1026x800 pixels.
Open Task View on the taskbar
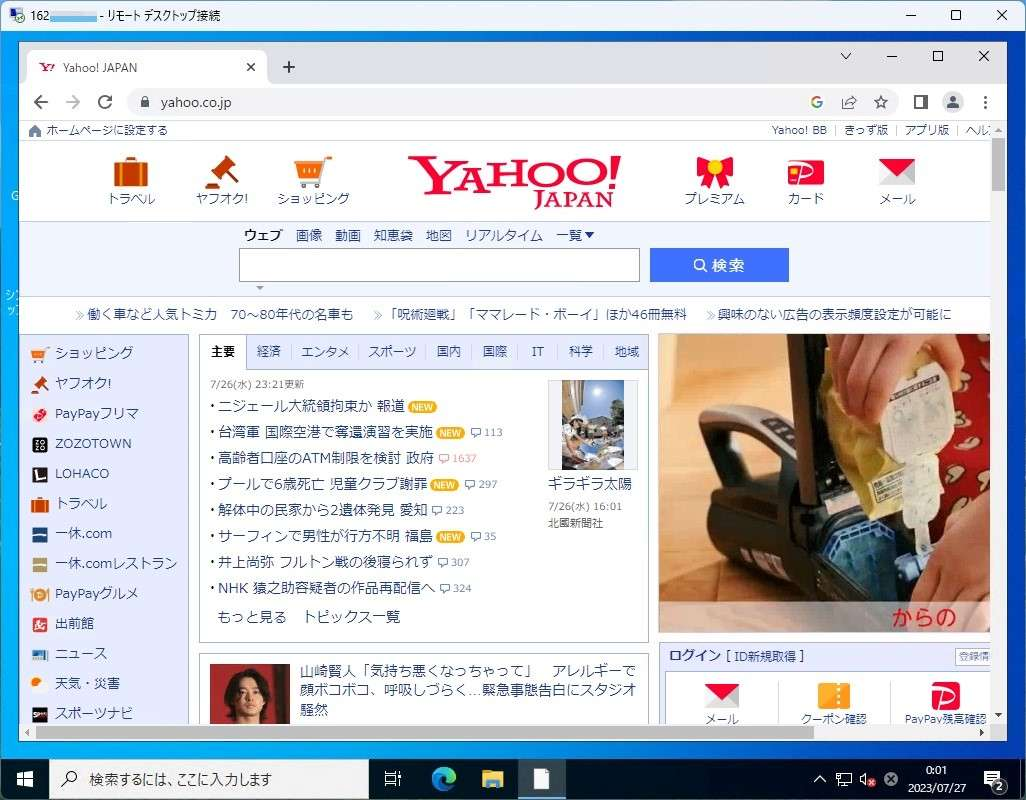tap(393, 778)
